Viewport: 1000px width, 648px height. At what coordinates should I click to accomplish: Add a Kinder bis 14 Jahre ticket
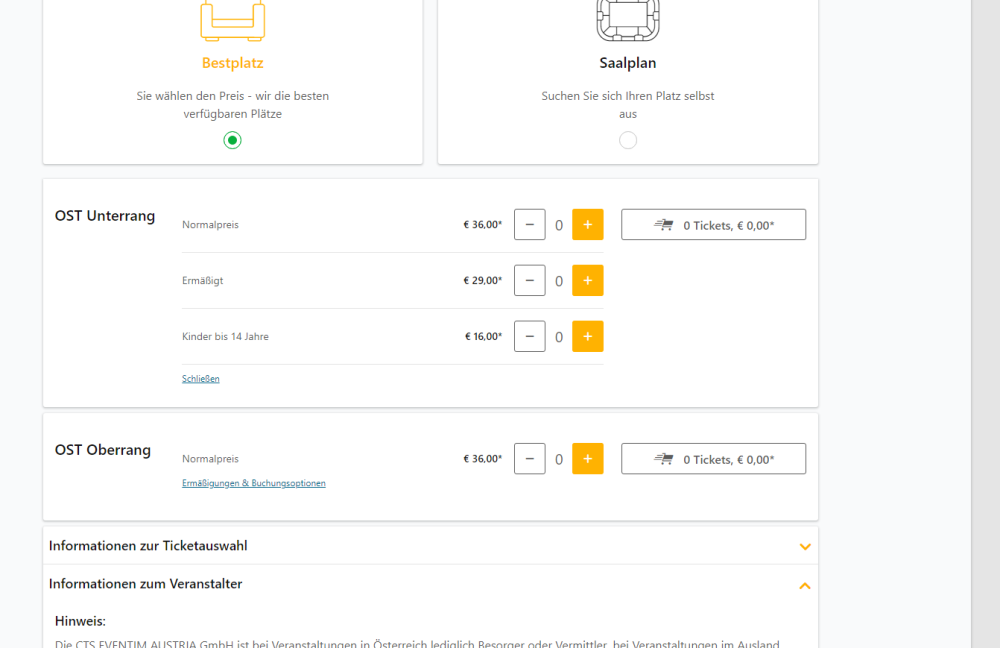coord(587,337)
